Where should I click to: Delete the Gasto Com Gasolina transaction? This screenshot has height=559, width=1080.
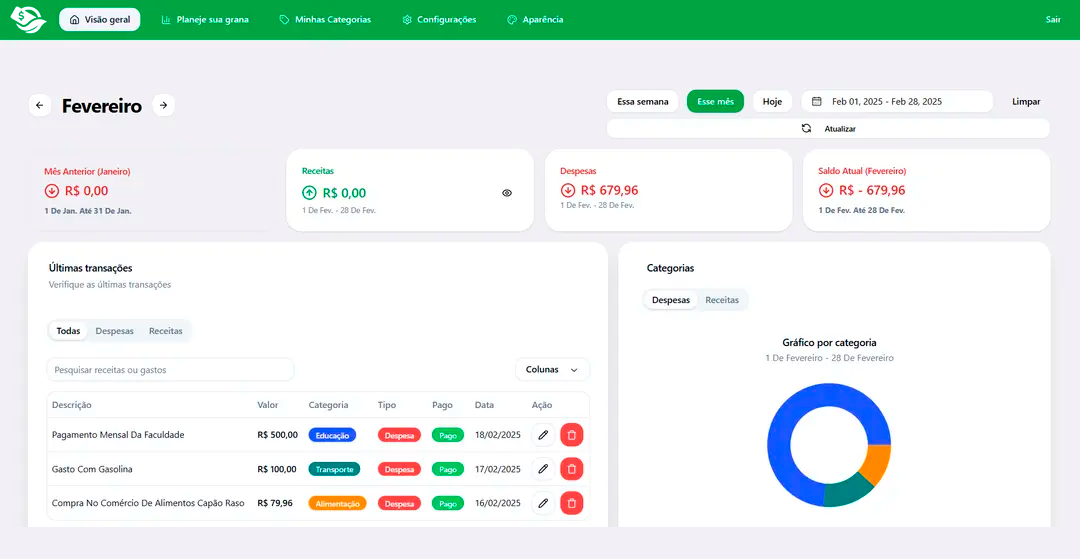[x=572, y=469]
